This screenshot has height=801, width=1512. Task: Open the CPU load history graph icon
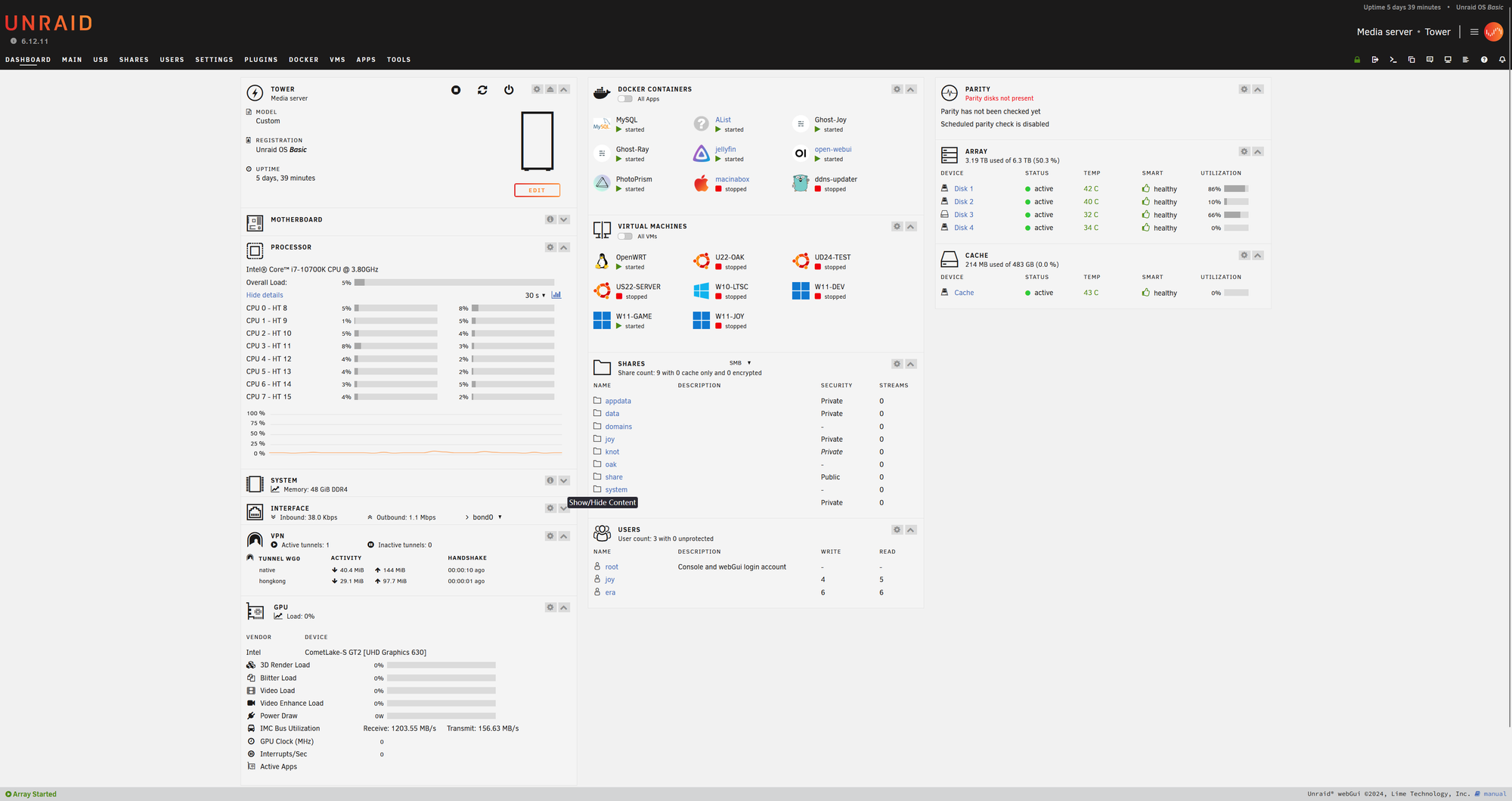pyautogui.click(x=556, y=295)
